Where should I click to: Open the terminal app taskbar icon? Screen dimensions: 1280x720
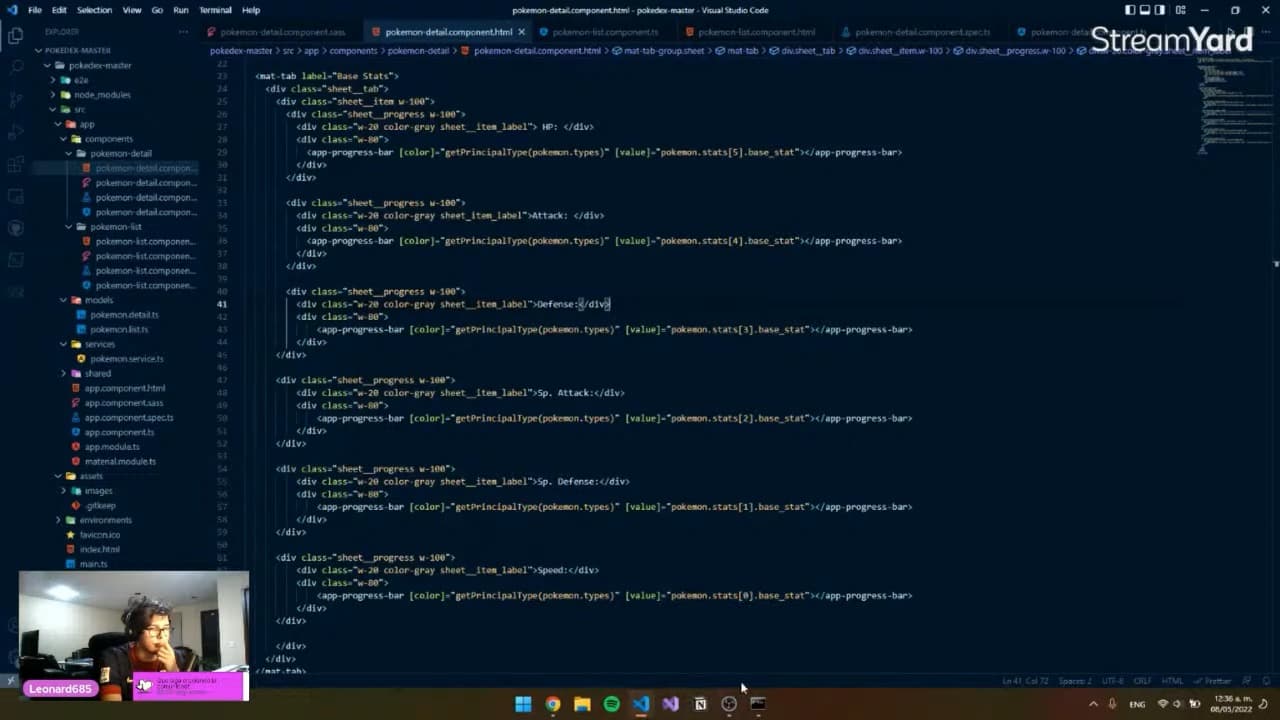(x=758, y=704)
